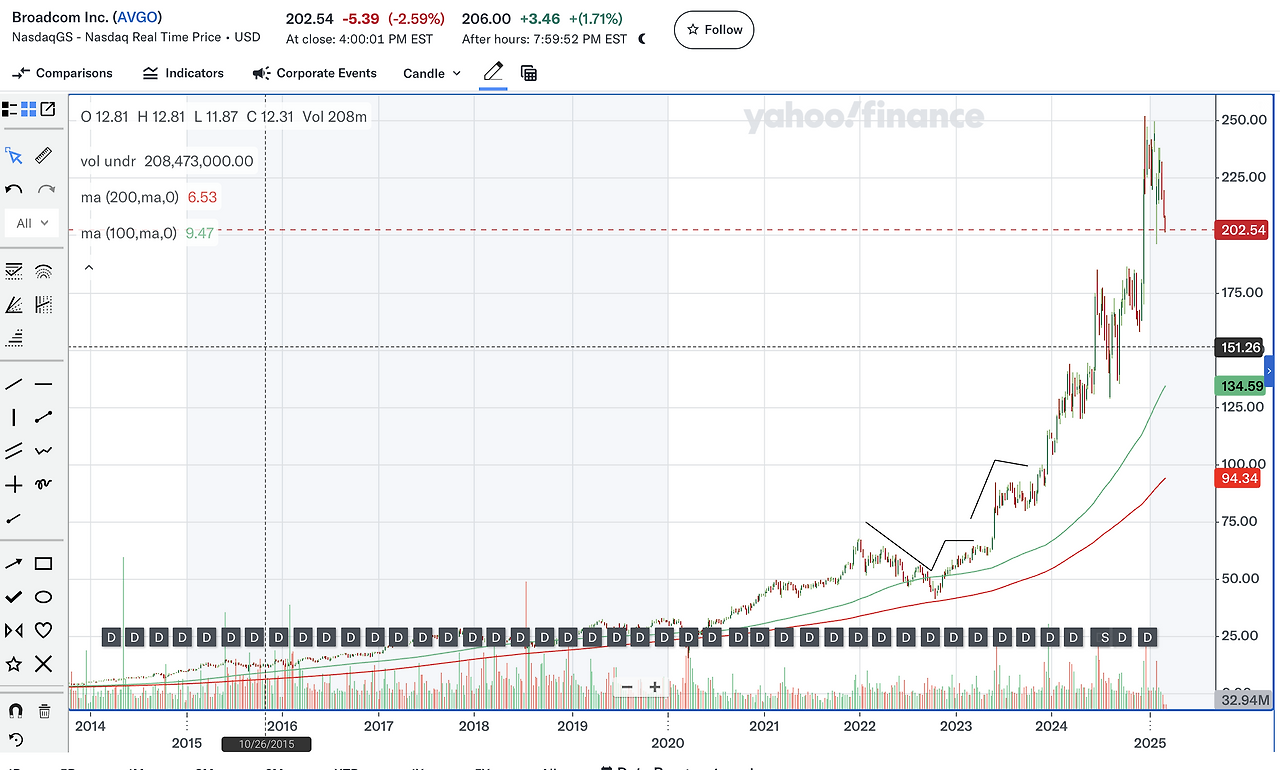Switch drawing toolbar to list view
This screenshot has width=1280, height=770.
[10, 109]
